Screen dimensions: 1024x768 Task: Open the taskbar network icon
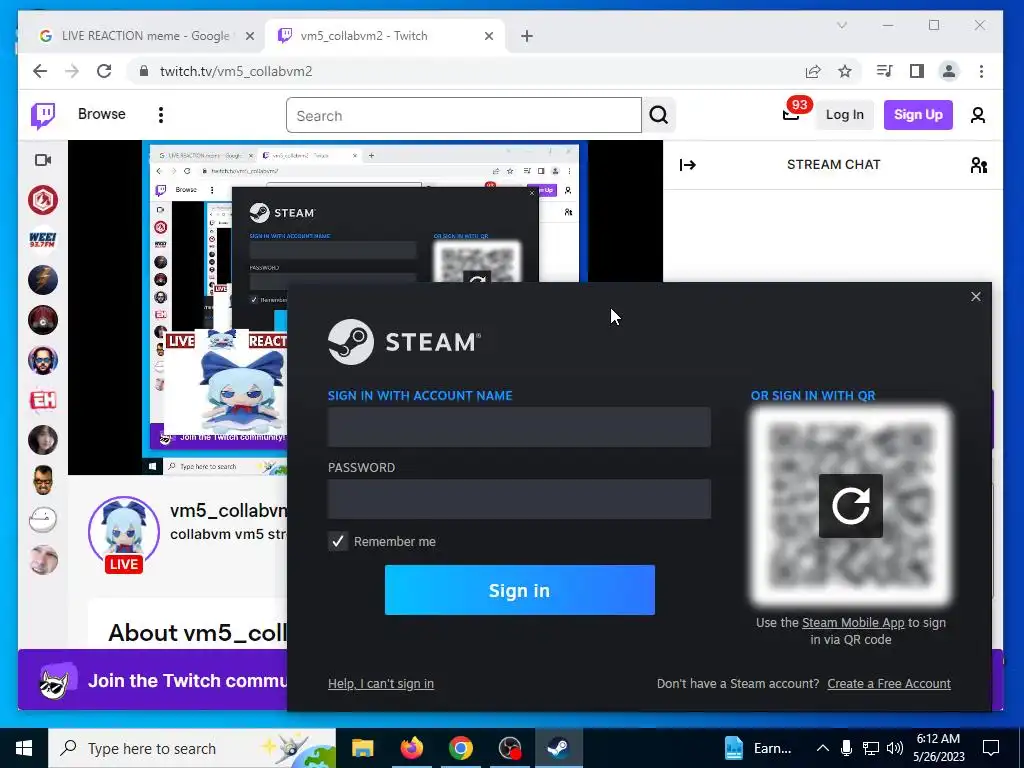[871, 748]
